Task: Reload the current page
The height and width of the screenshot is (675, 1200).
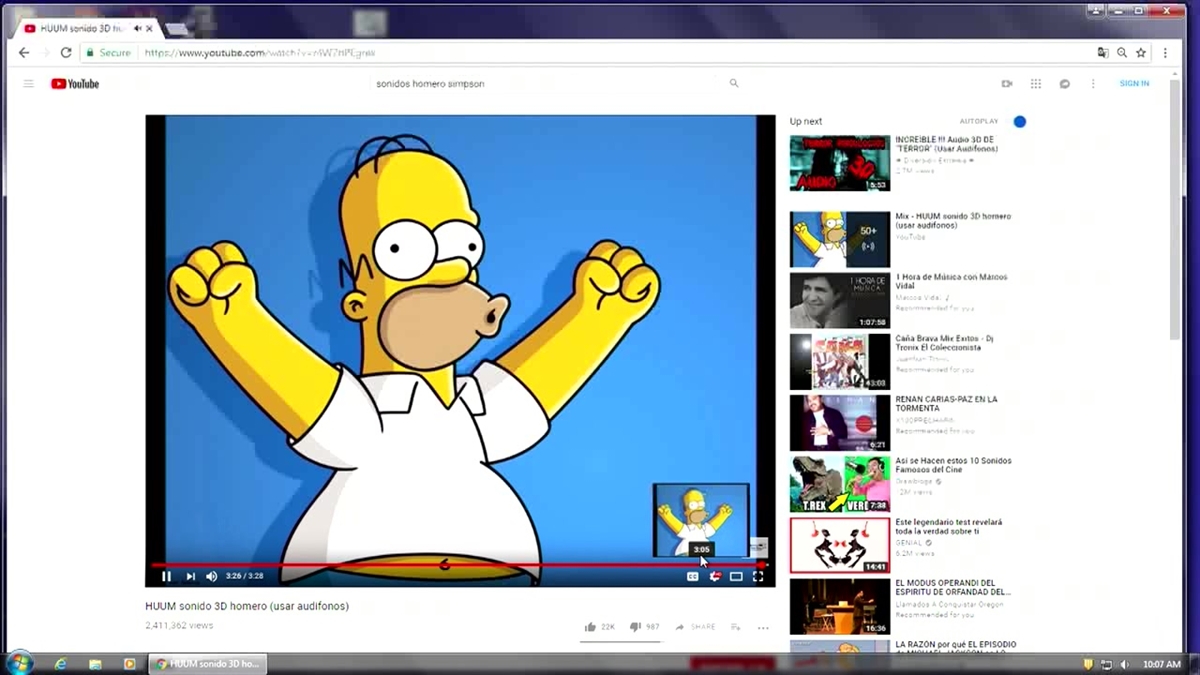Action: [x=66, y=53]
